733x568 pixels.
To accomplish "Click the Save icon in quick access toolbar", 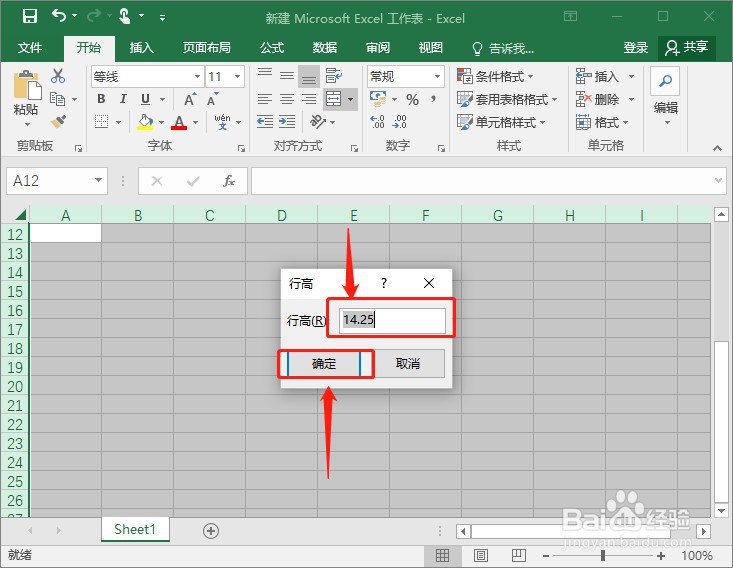I will coord(29,16).
